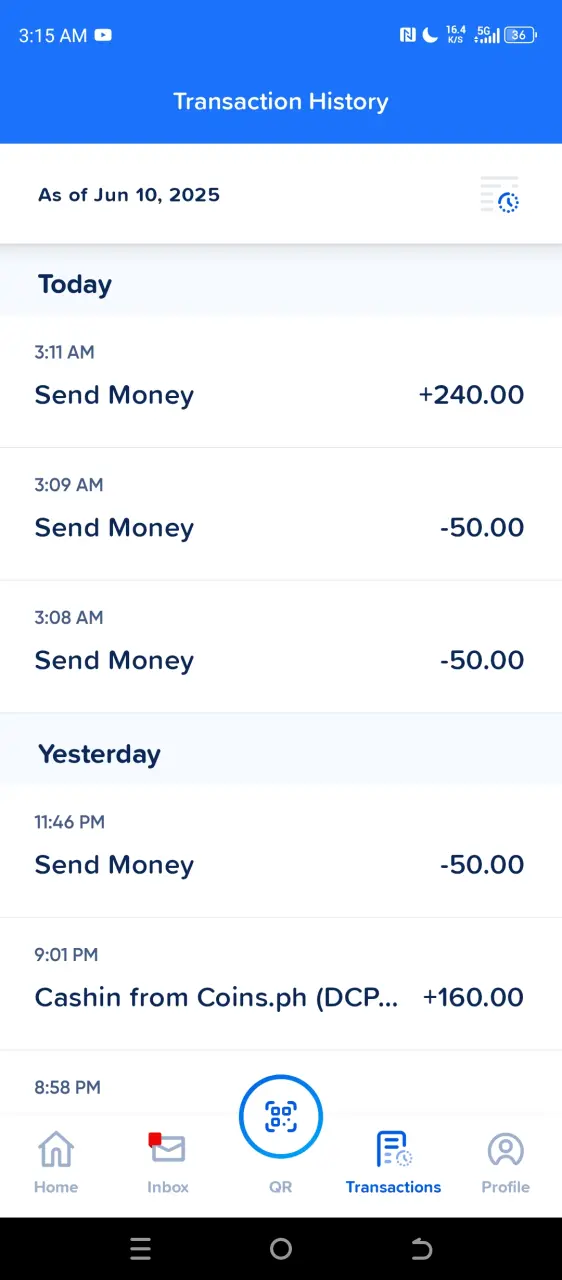Open the Profile icon

(505, 1149)
